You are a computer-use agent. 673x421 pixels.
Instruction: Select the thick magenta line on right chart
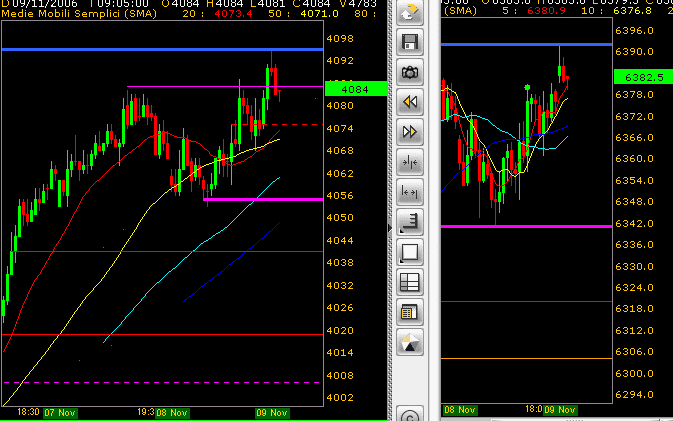click(x=527, y=226)
